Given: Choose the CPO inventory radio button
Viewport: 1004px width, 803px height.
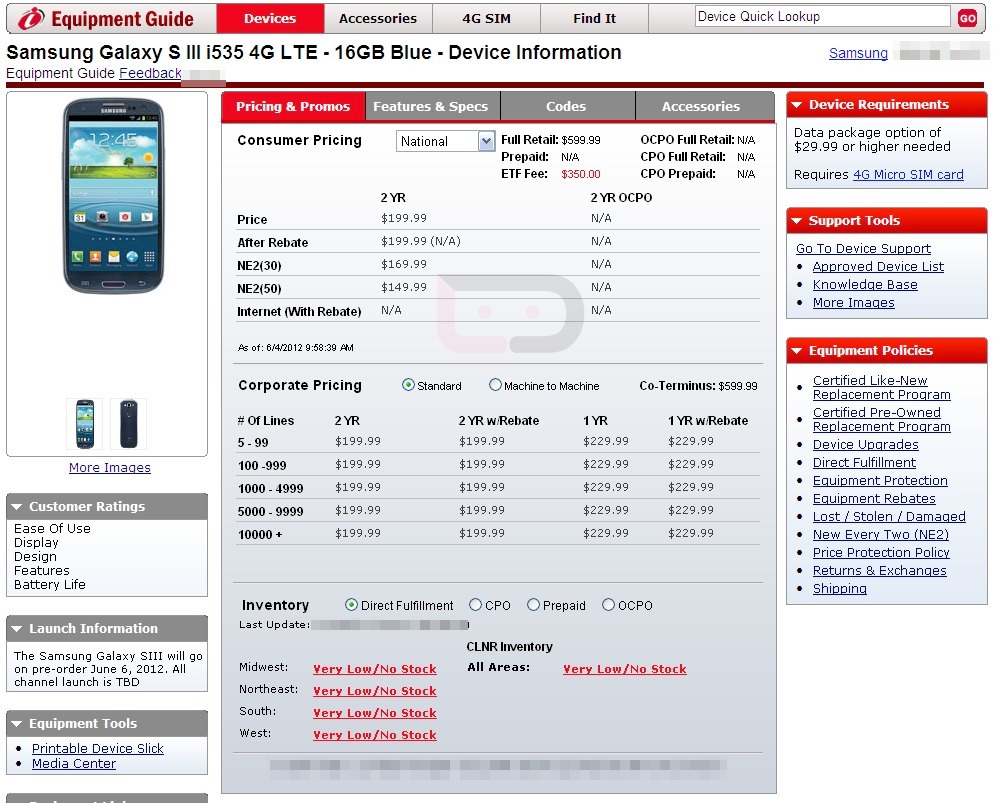Looking at the screenshot, I should click(475, 605).
